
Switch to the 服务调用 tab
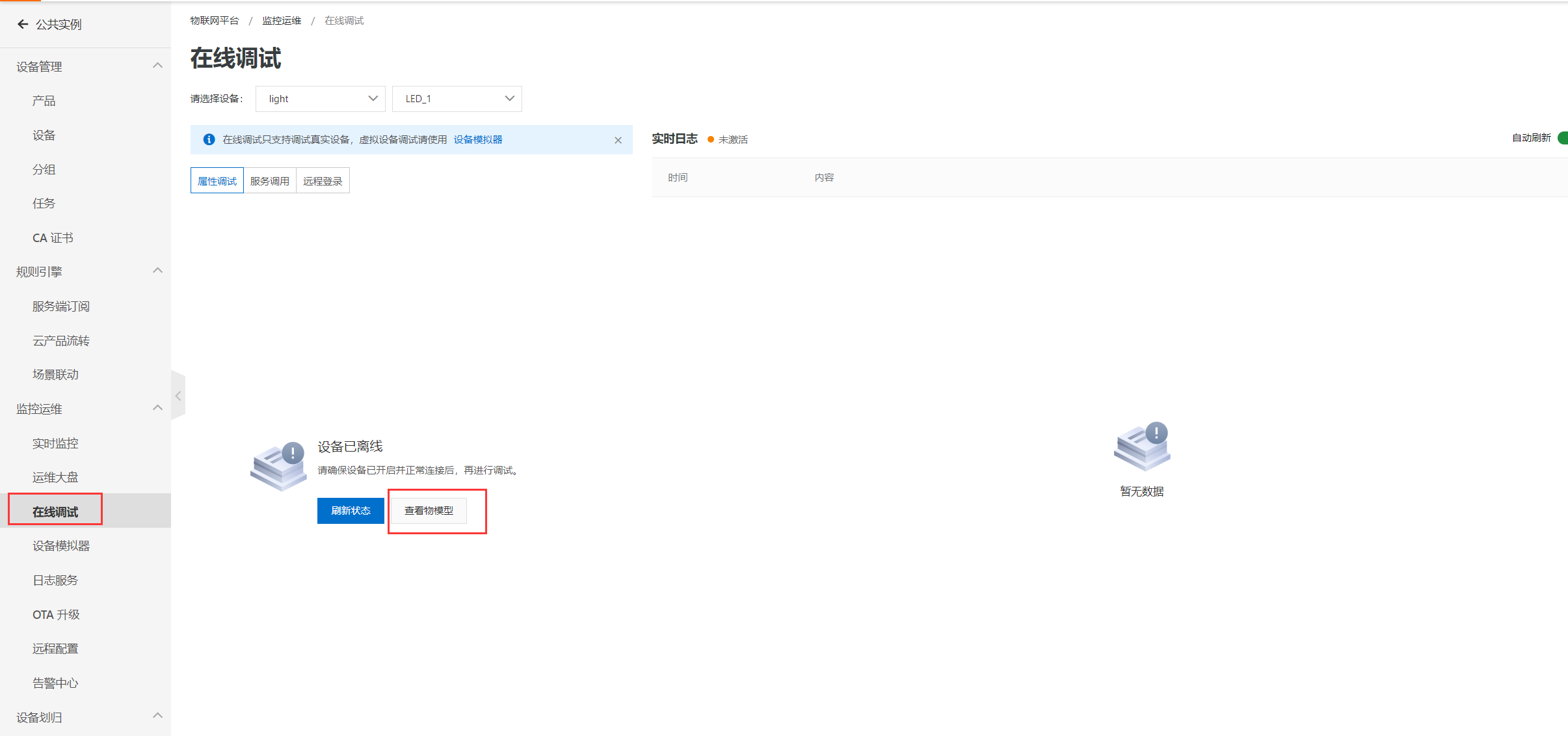tap(269, 181)
